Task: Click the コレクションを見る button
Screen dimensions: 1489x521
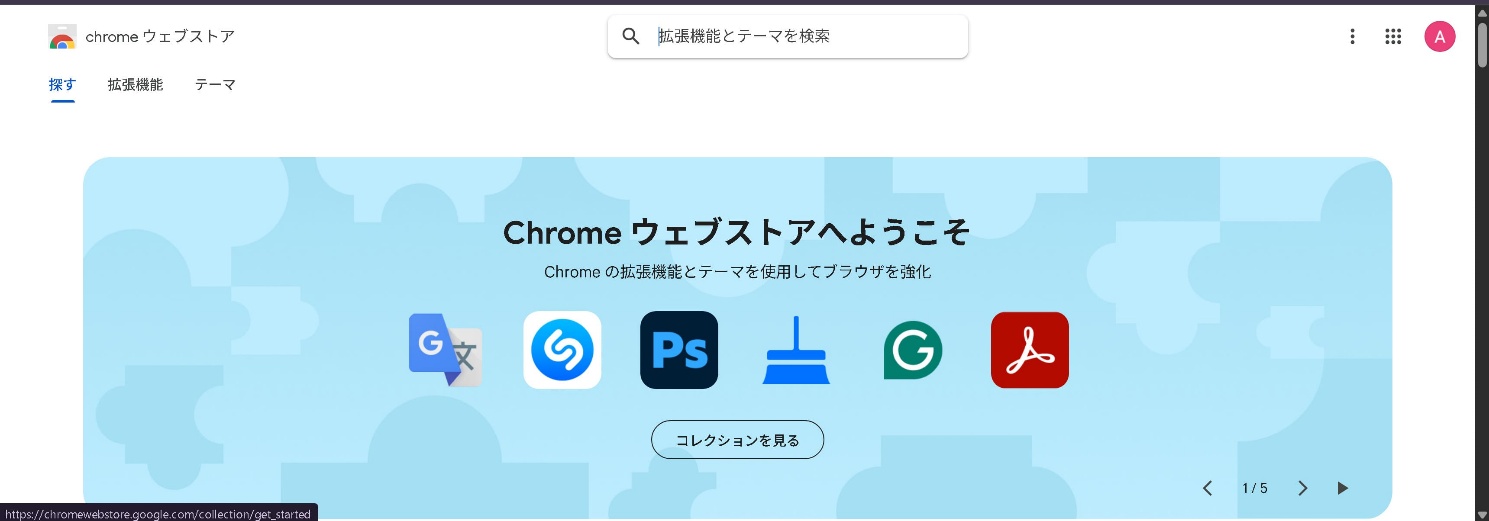Action: [x=737, y=440]
